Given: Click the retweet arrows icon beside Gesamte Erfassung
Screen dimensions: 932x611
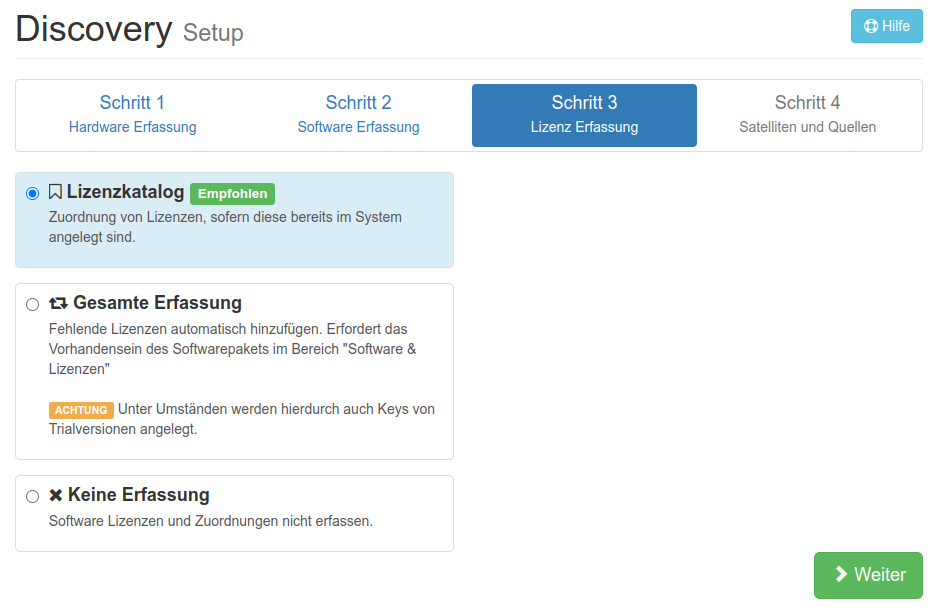Looking at the screenshot, I should (58, 303).
